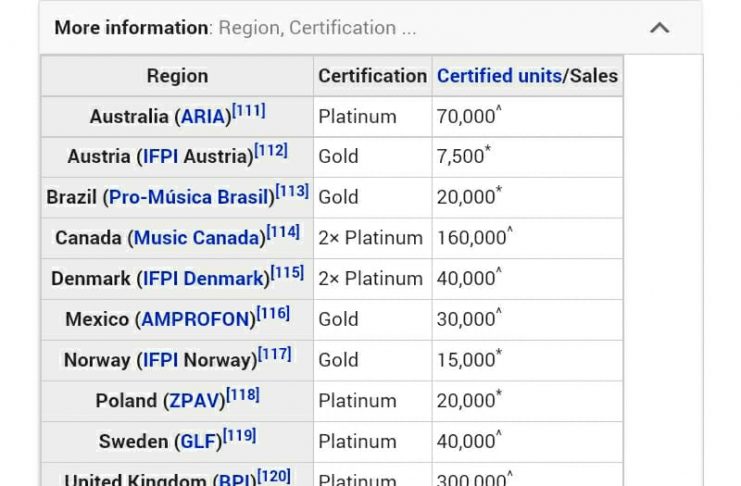Open the ZPAV link for Poland
The height and width of the screenshot is (486, 741).
click(x=192, y=401)
